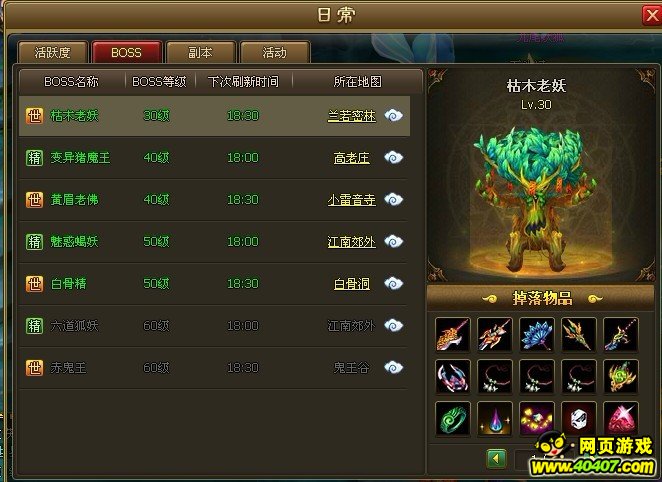Viewport: 662px width, 482px height.
Task: Click the purple flame drop item
Action: [494, 419]
